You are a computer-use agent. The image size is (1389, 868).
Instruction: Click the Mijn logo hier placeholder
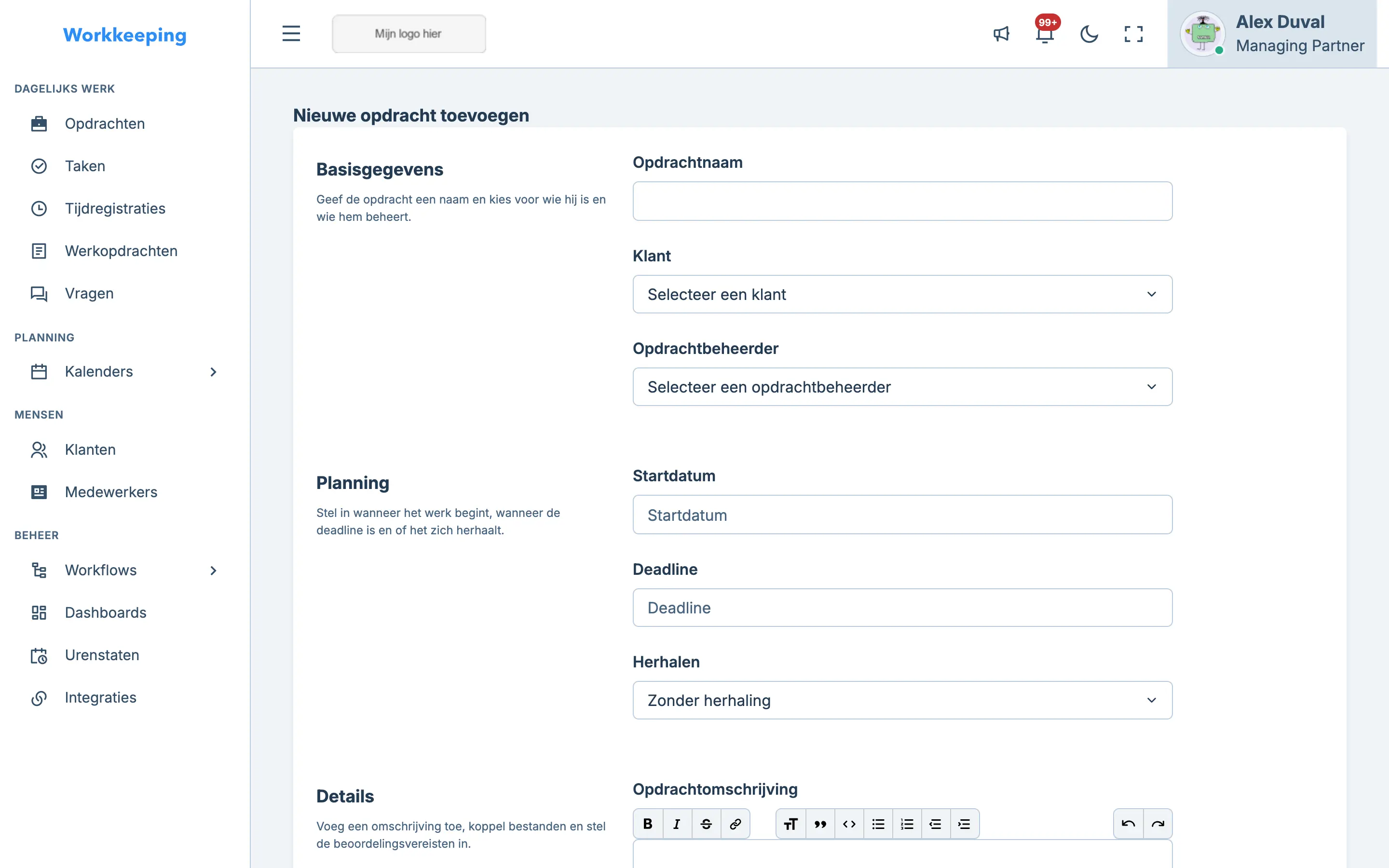tap(409, 34)
